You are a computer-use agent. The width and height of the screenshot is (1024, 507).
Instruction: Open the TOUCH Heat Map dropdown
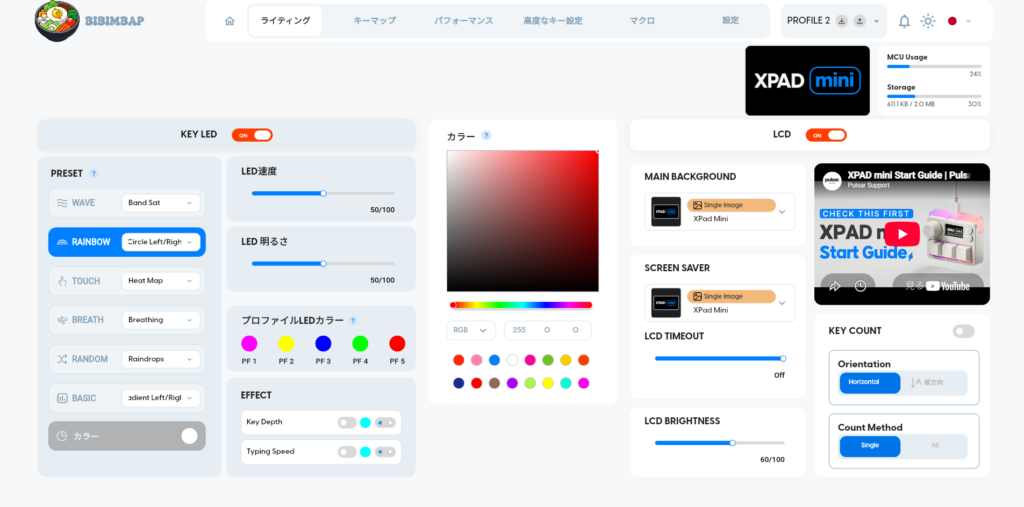(x=161, y=281)
